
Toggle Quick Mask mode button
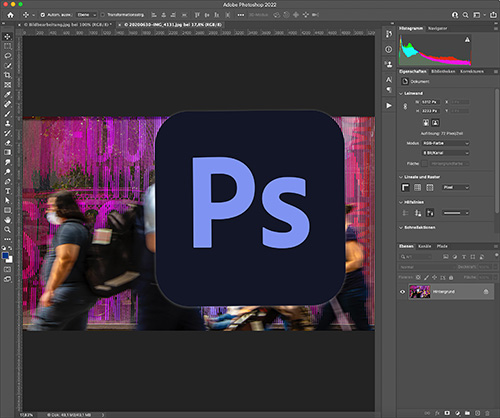coord(7,269)
